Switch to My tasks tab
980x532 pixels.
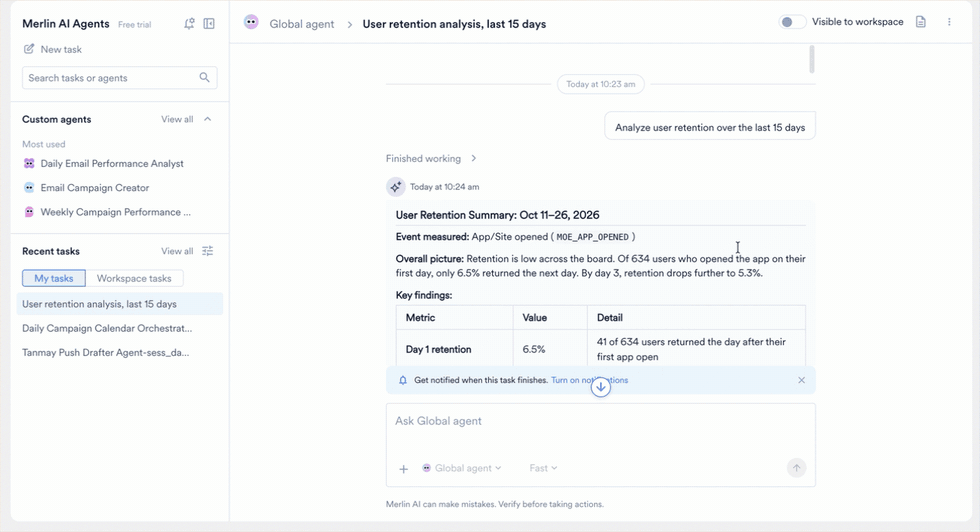pyautogui.click(x=54, y=278)
